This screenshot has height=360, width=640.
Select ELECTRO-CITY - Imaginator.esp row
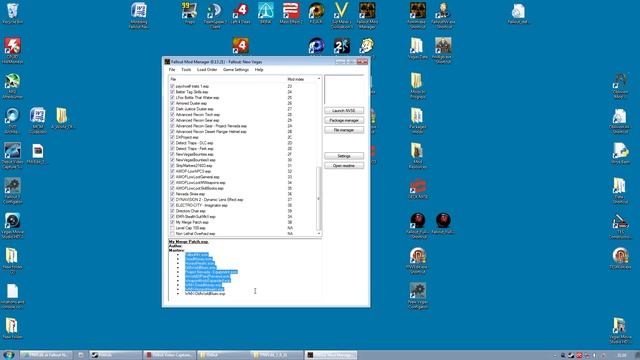pyautogui.click(x=202, y=205)
